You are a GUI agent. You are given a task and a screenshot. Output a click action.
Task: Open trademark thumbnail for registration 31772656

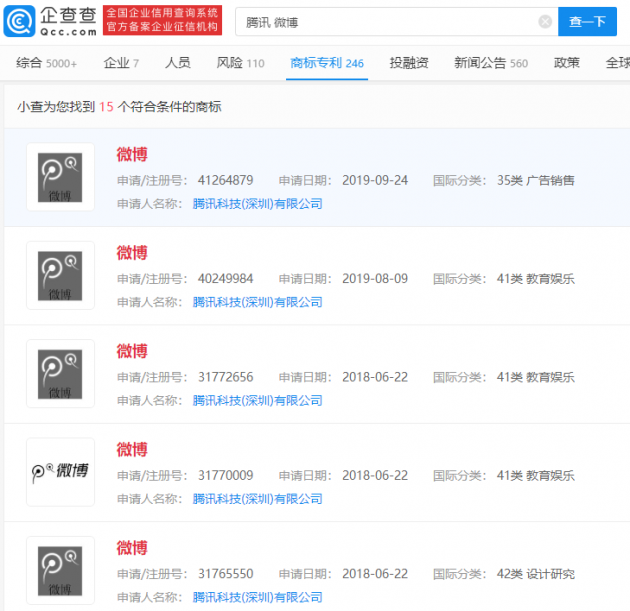coord(60,374)
